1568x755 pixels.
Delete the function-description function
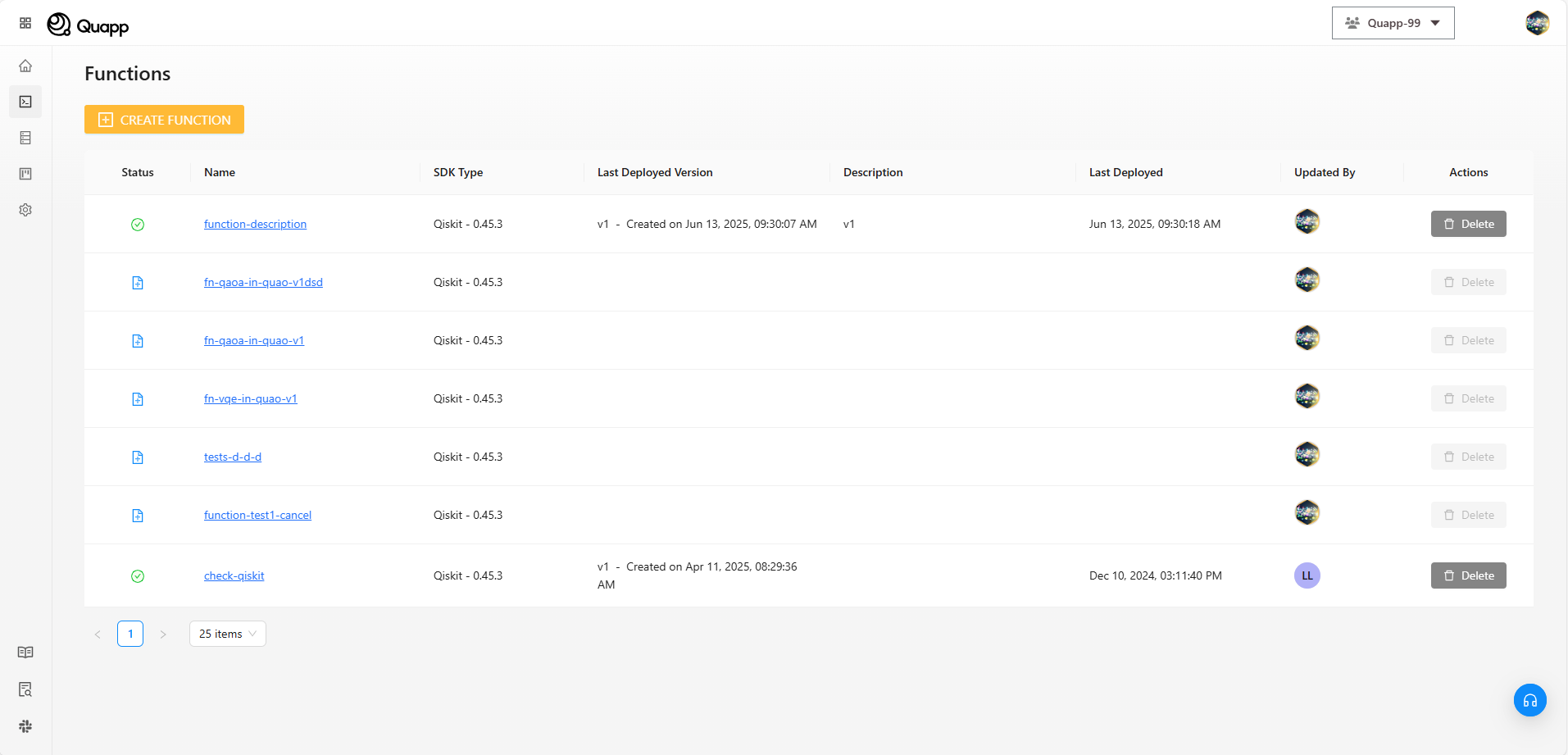(x=1468, y=224)
